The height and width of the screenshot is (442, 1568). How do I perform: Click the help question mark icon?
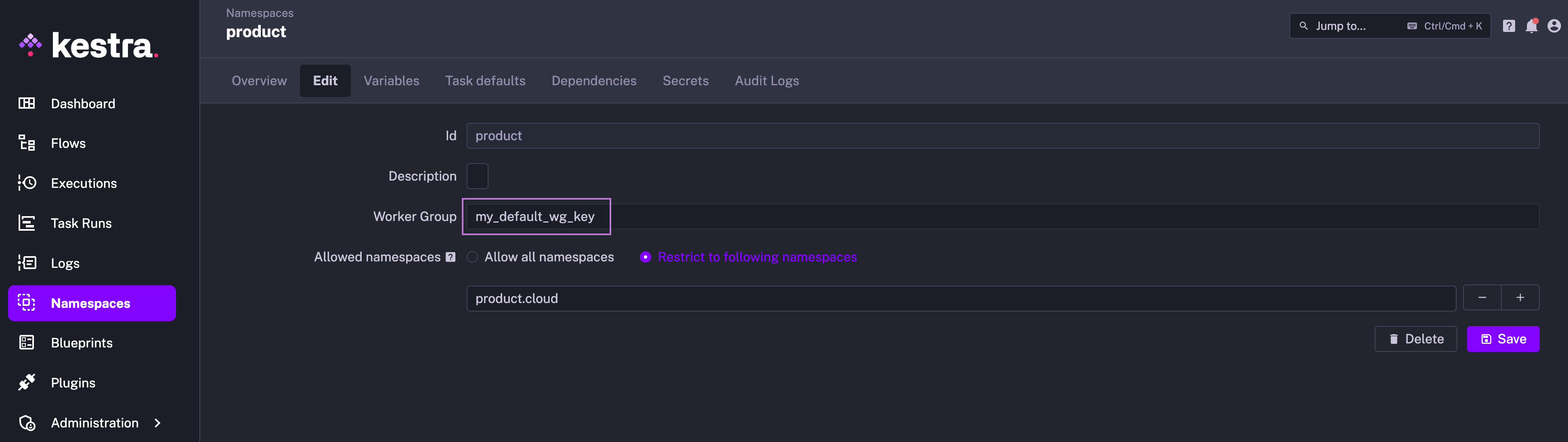click(1508, 26)
